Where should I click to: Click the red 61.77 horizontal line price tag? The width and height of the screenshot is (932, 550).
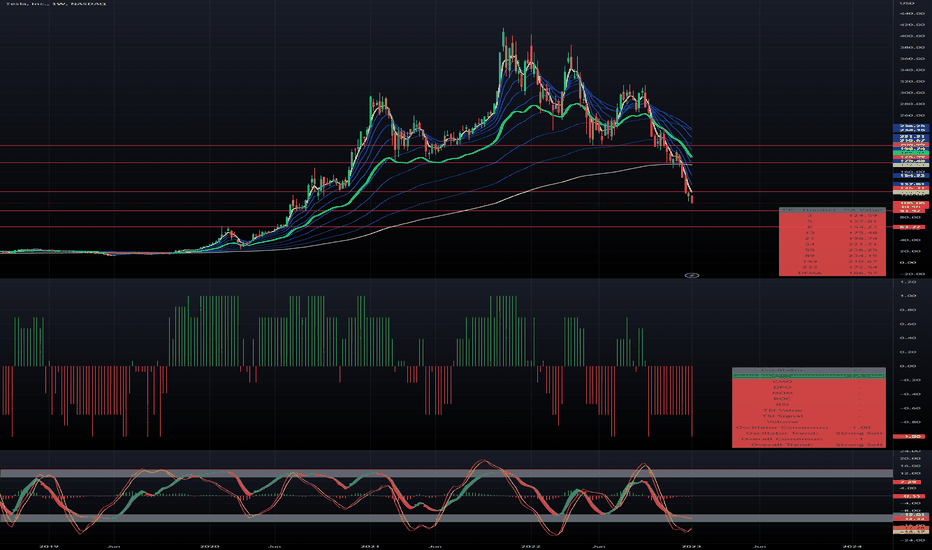point(911,227)
